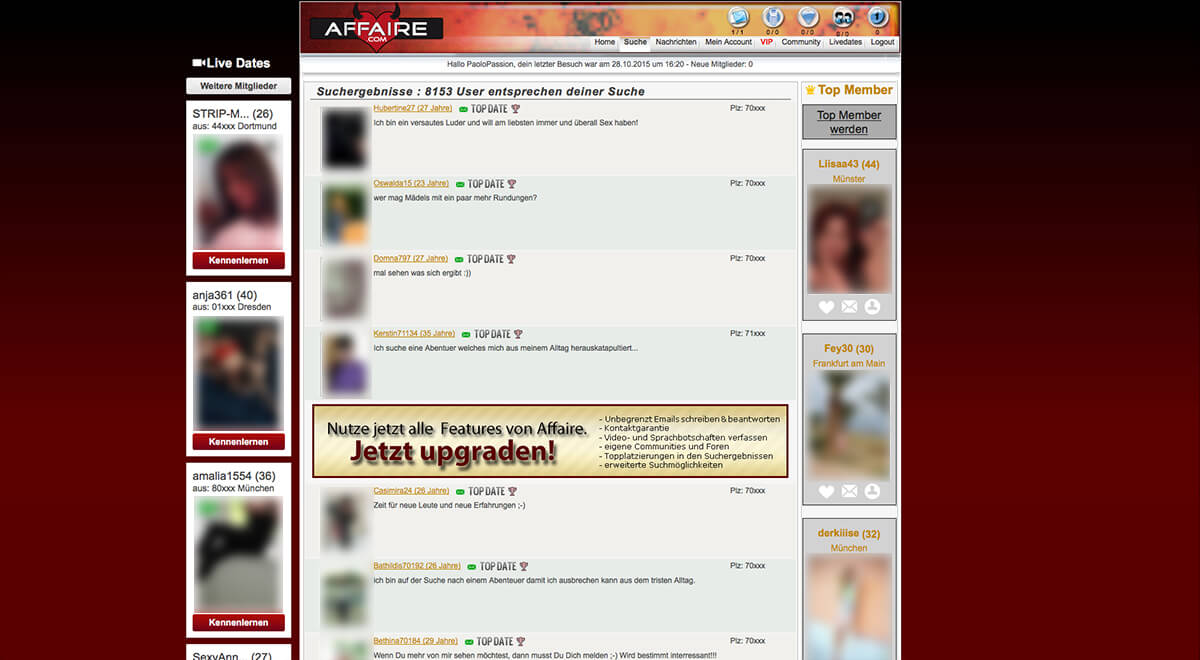Open the Livedates tab

coord(846,43)
